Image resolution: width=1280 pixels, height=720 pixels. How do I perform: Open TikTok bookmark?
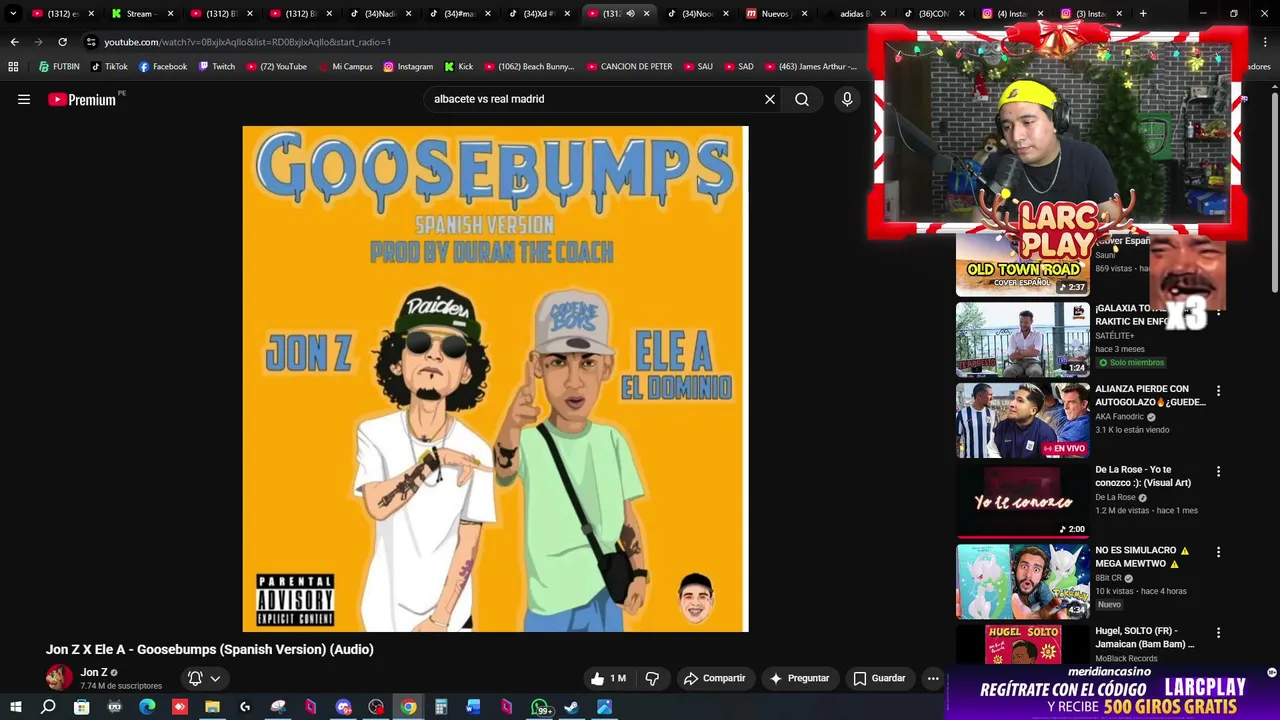point(109,67)
